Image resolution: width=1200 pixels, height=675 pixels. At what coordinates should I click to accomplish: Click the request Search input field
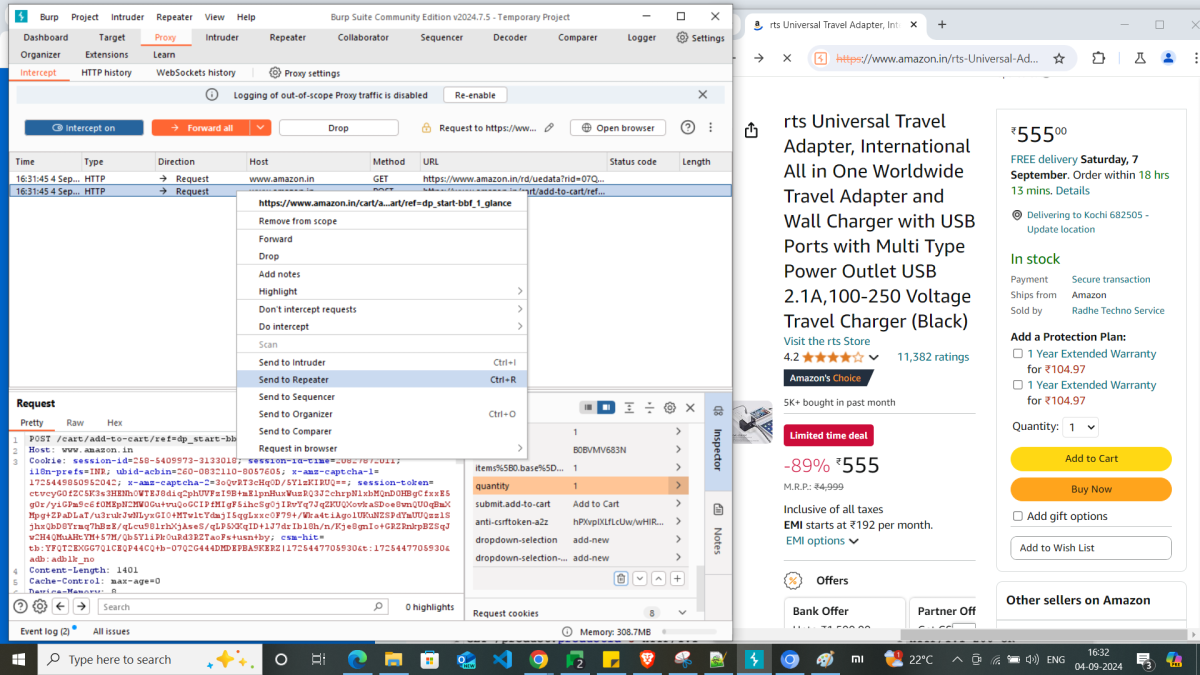click(245, 606)
